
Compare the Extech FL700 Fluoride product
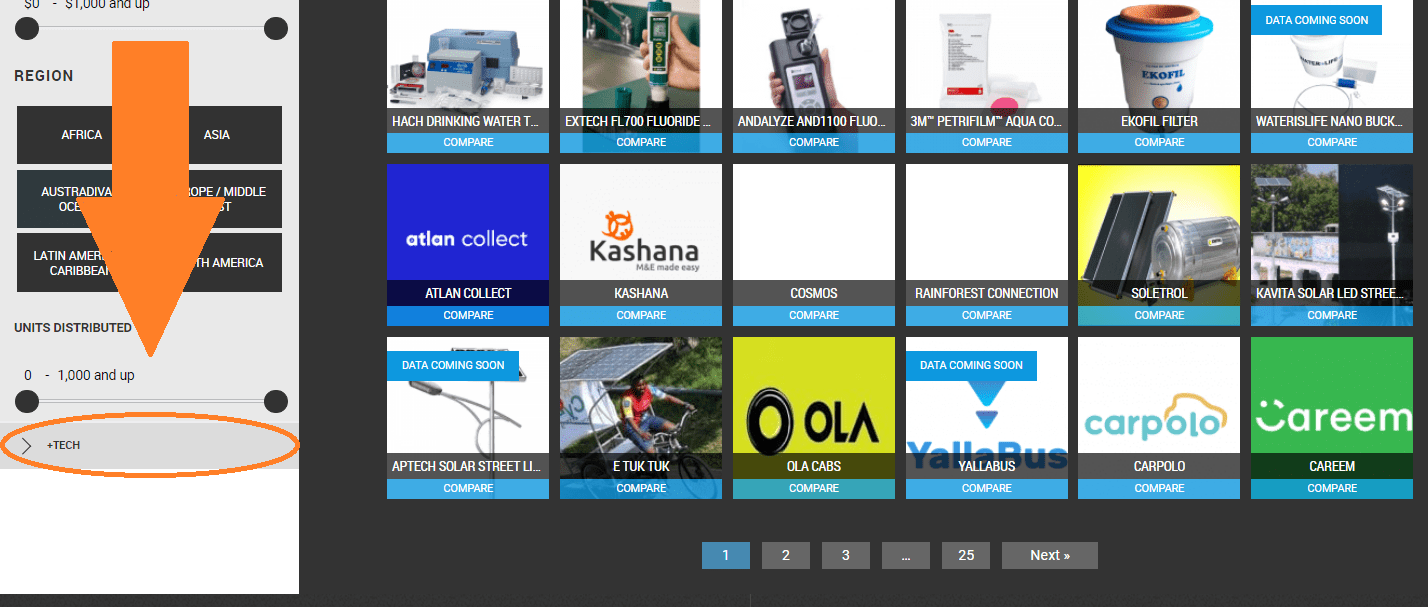click(641, 142)
